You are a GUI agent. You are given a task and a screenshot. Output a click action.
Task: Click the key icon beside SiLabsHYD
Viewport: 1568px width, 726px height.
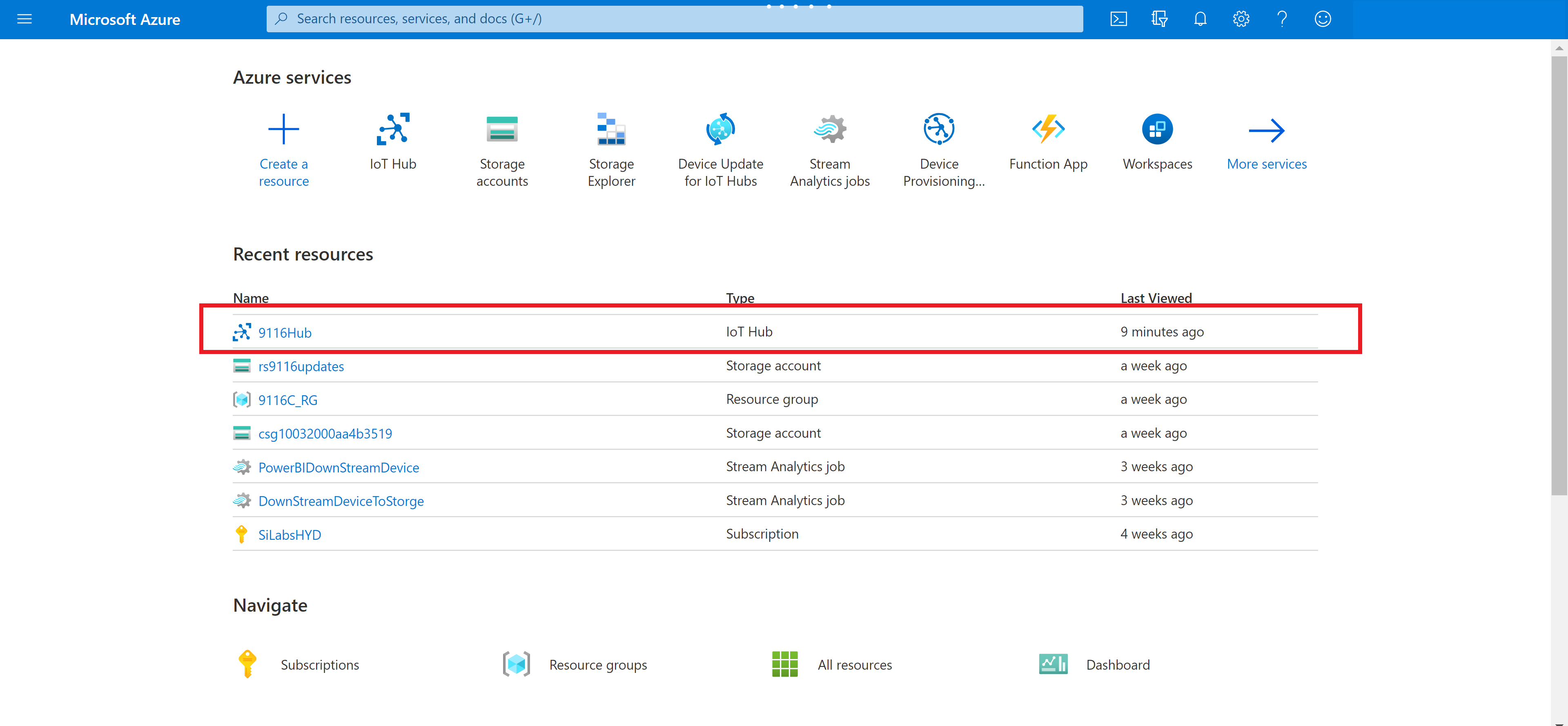[242, 534]
